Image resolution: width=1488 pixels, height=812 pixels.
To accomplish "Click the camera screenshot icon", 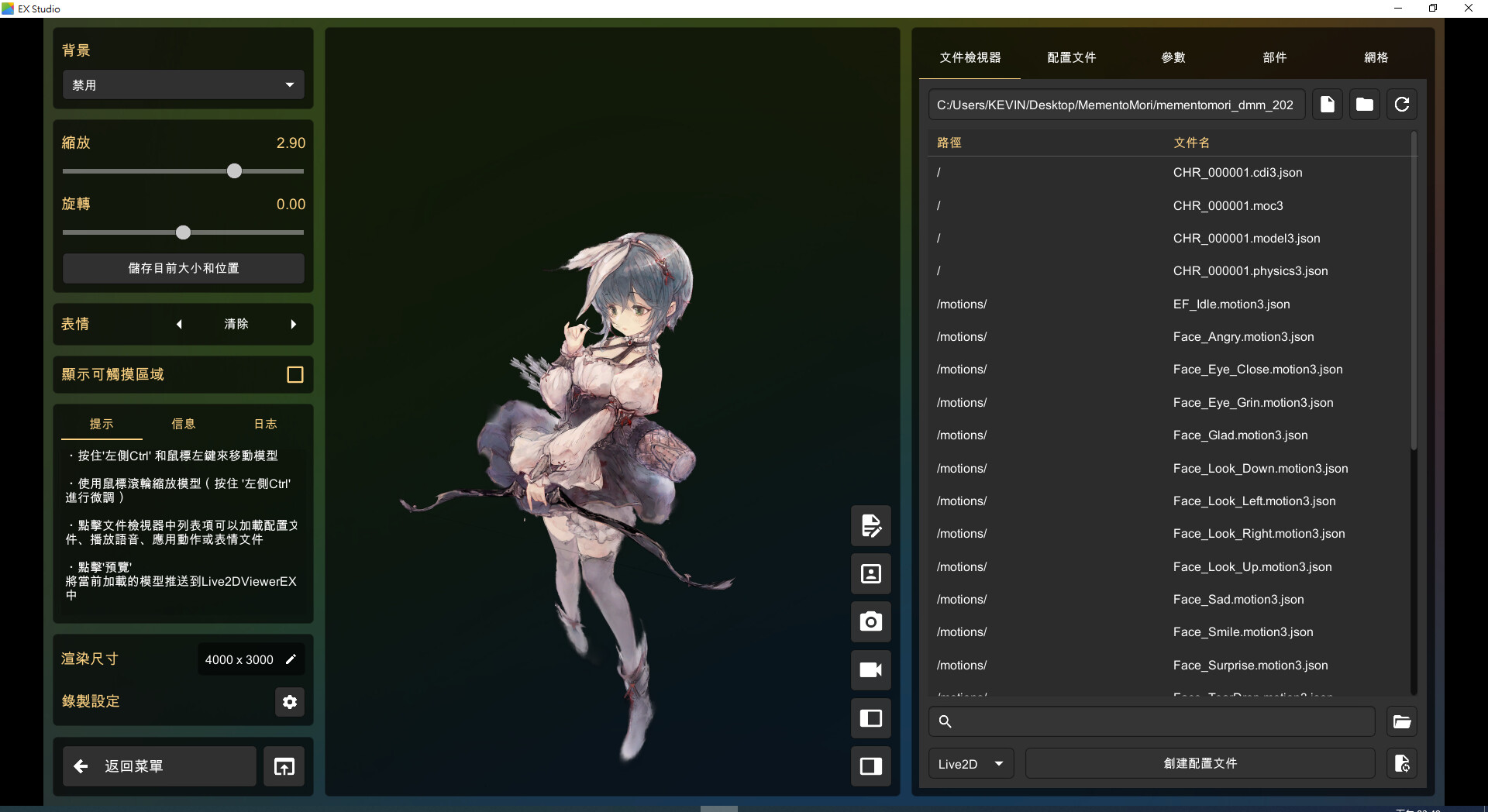I will (x=870, y=621).
